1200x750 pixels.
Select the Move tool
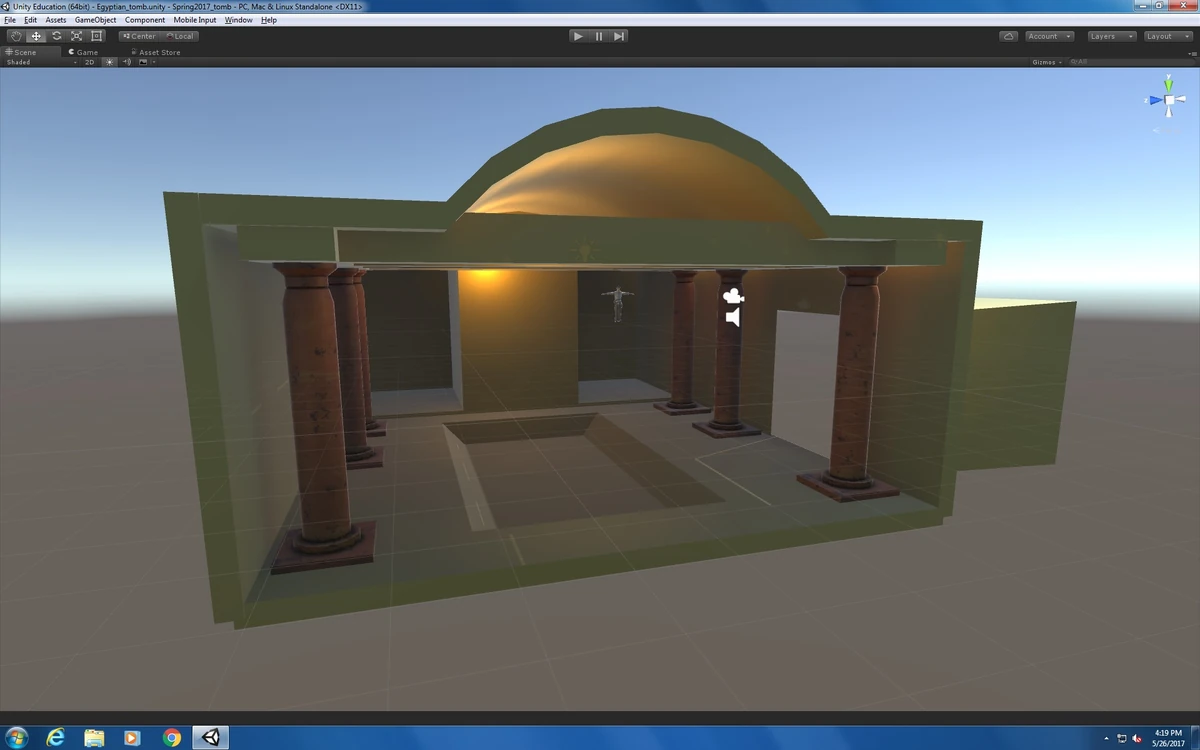click(36, 36)
